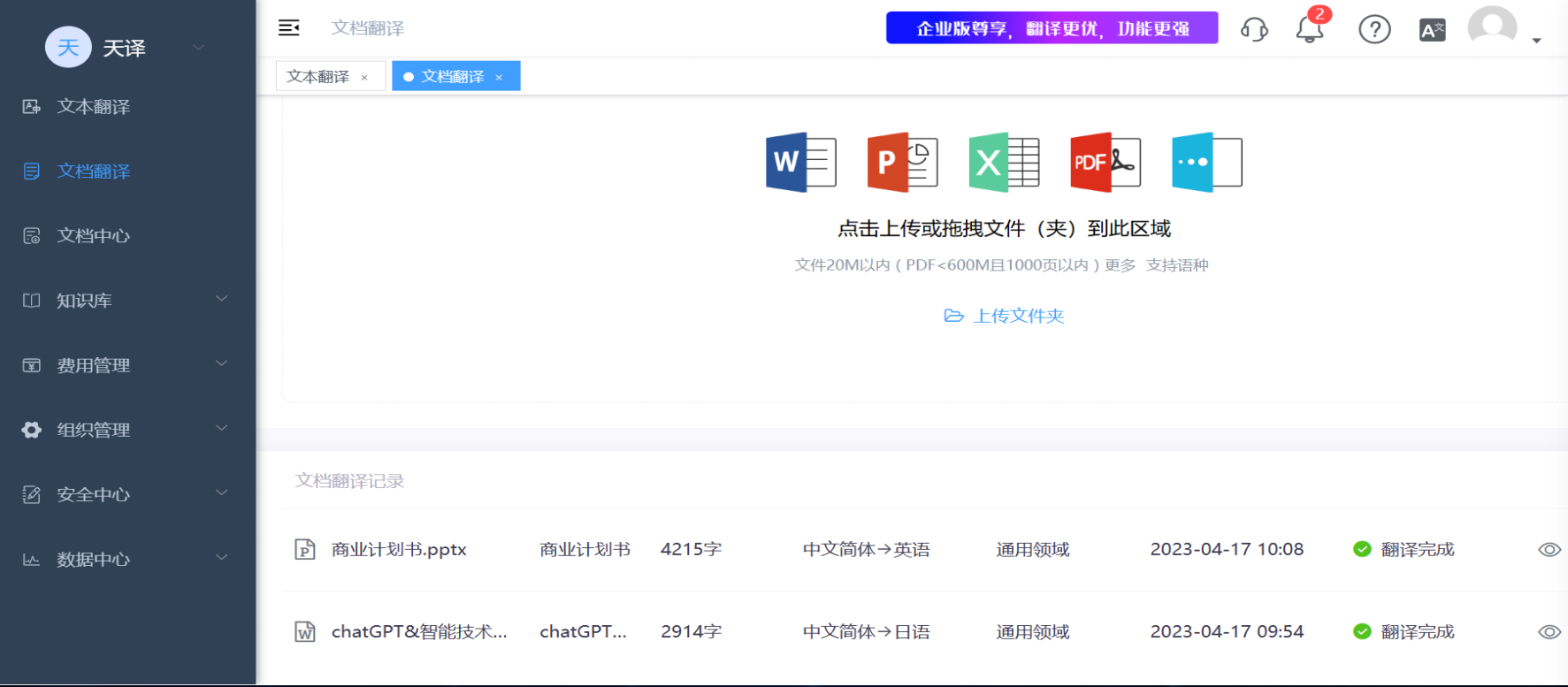Switch to the 文本翻译 tab
This screenshot has height=687, width=1568.
(x=318, y=77)
